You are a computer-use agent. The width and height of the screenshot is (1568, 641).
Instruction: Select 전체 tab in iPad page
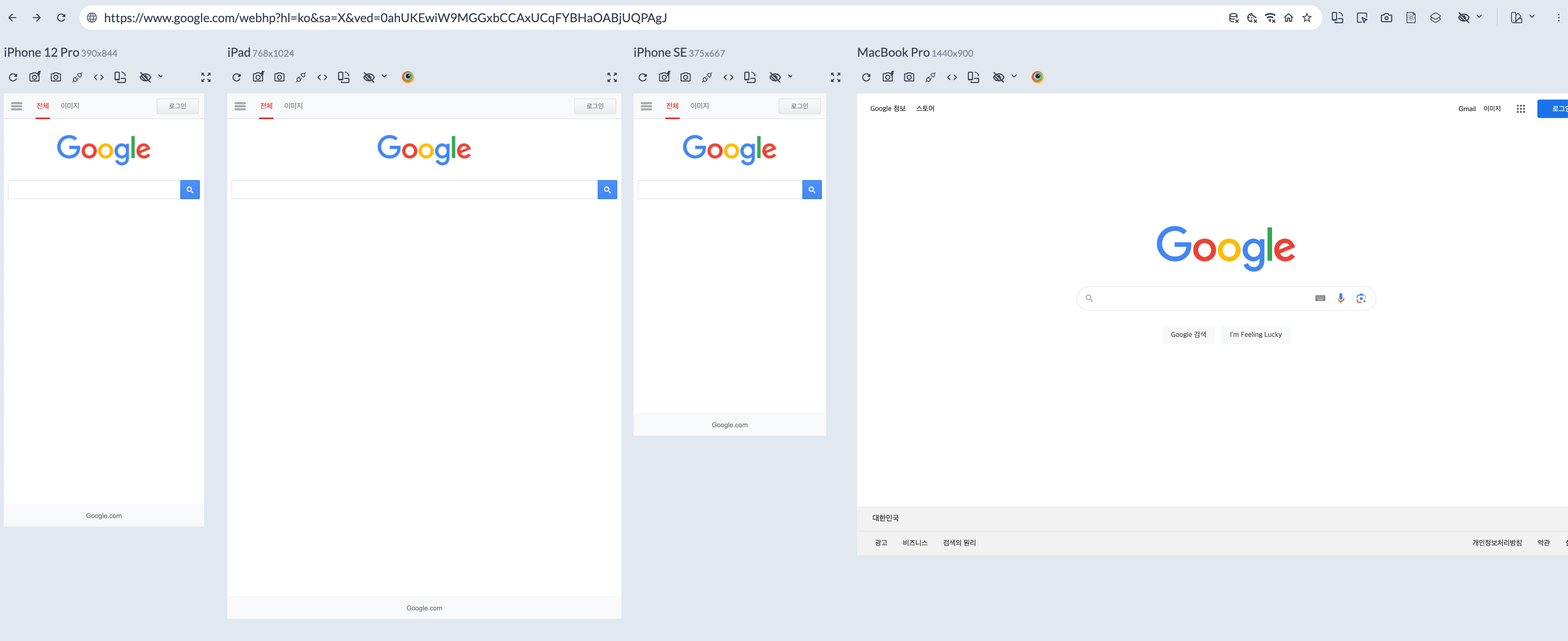266,106
